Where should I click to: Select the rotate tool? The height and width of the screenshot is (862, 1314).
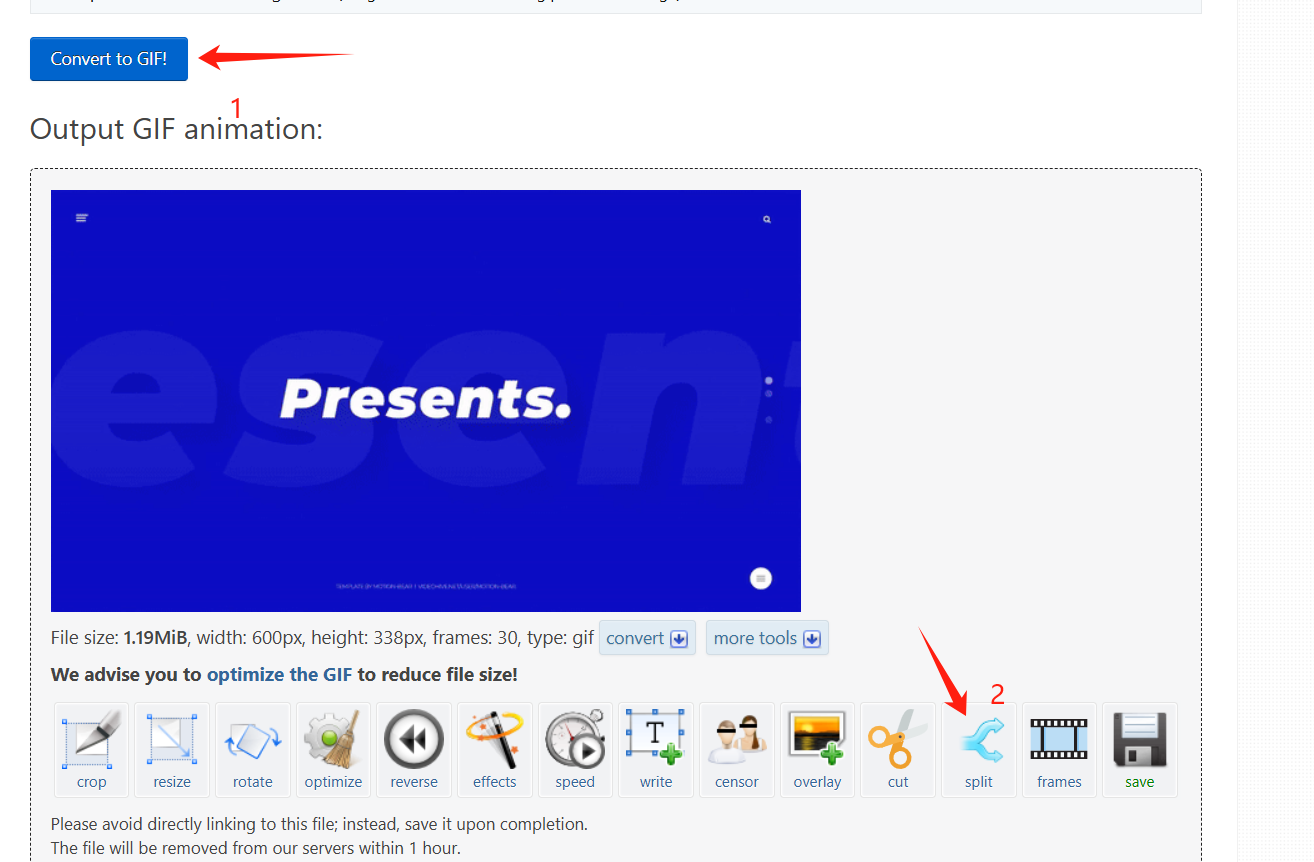click(252, 749)
